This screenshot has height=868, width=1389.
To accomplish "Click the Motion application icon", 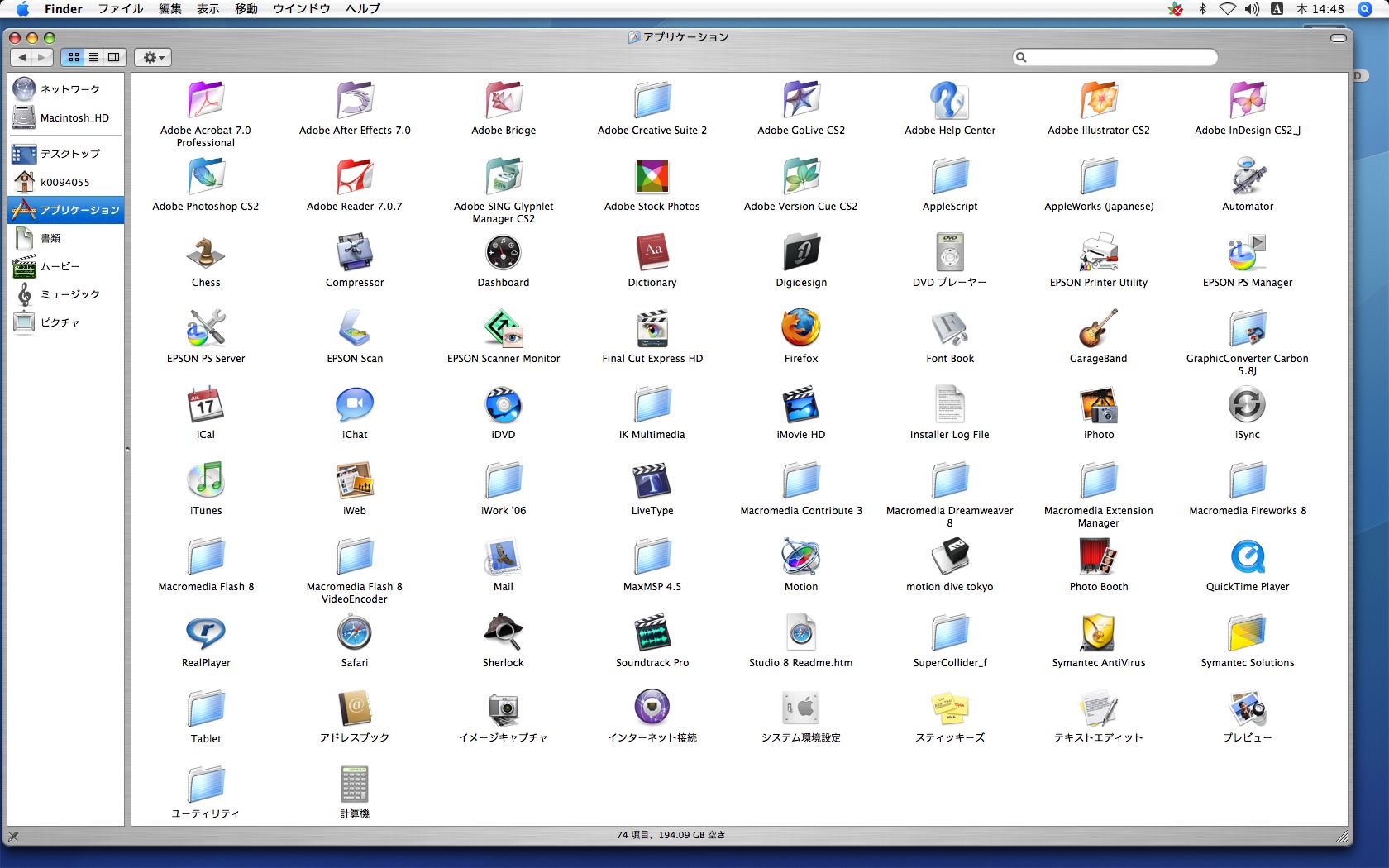I will pyautogui.click(x=801, y=557).
